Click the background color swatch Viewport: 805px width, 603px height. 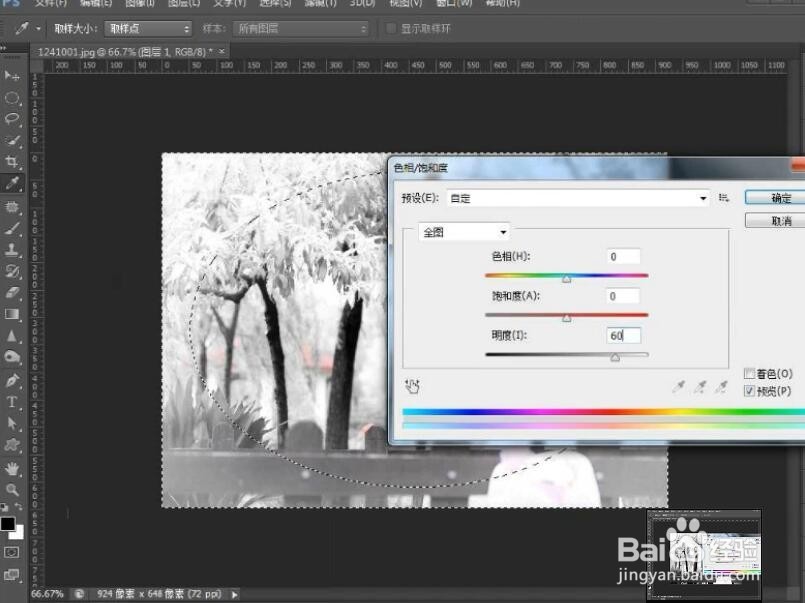pos(18,533)
